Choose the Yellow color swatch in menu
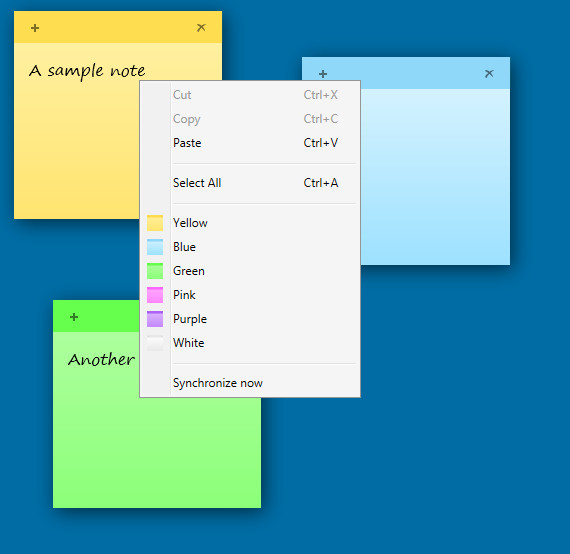570x554 pixels. click(155, 223)
